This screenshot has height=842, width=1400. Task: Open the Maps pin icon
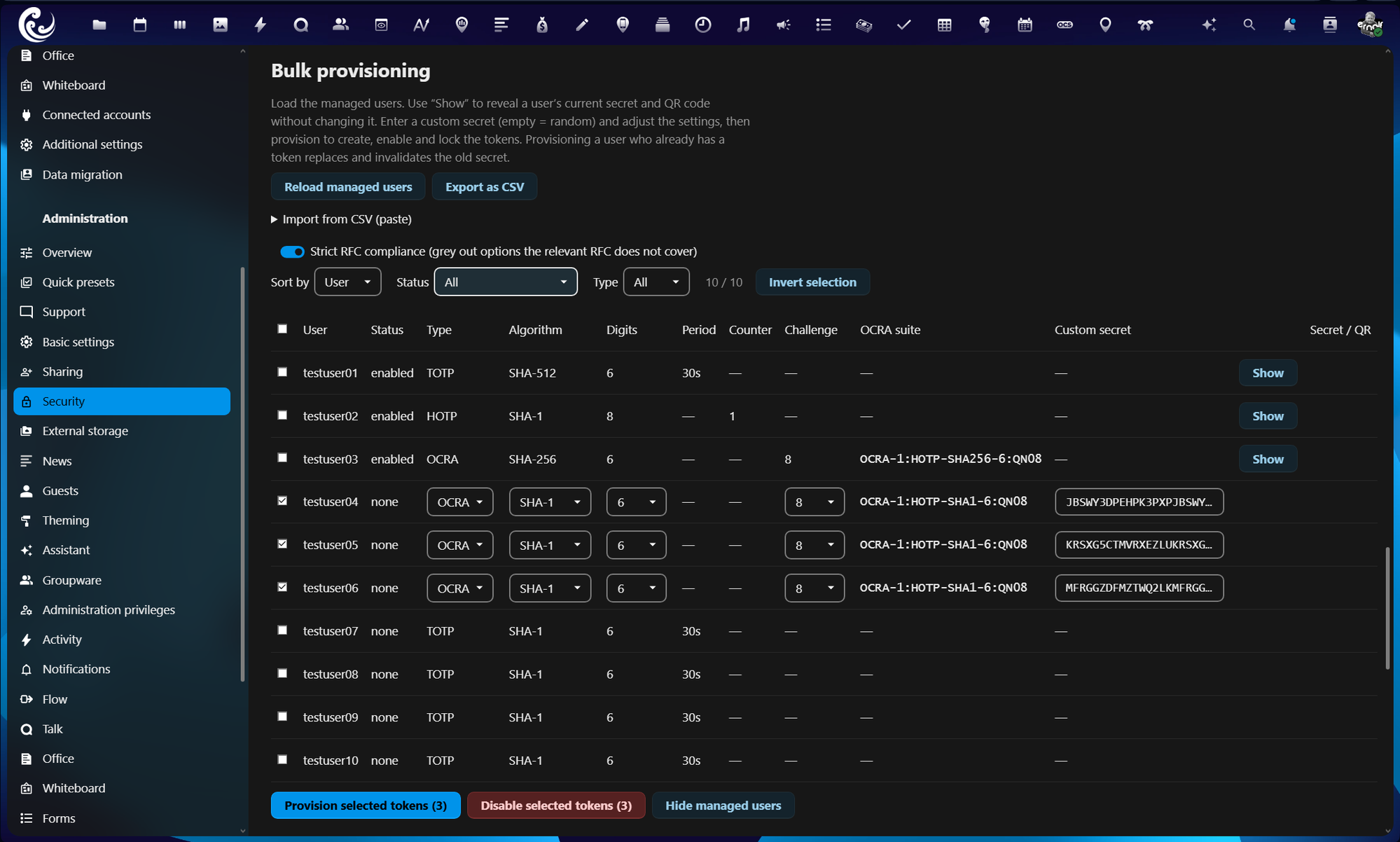point(1105,25)
